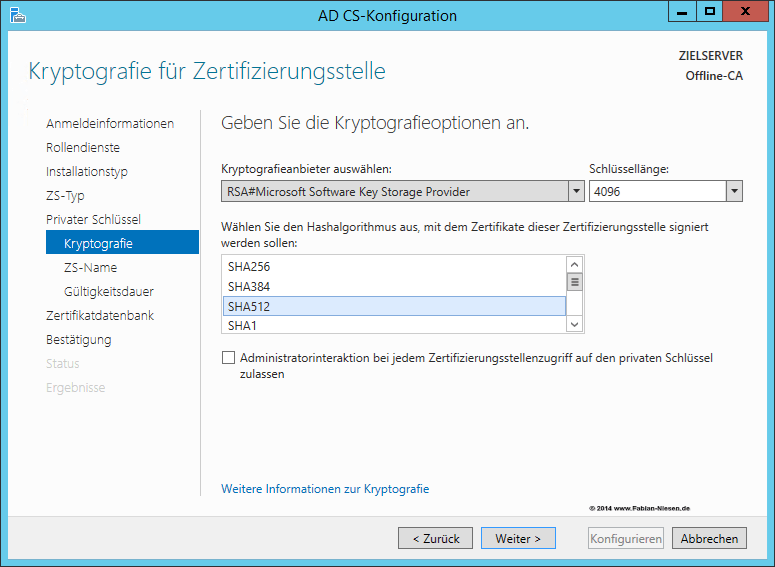Viewport: 775px width, 567px height.
Task: Select SHA384 hash algorithm
Action: (394, 287)
